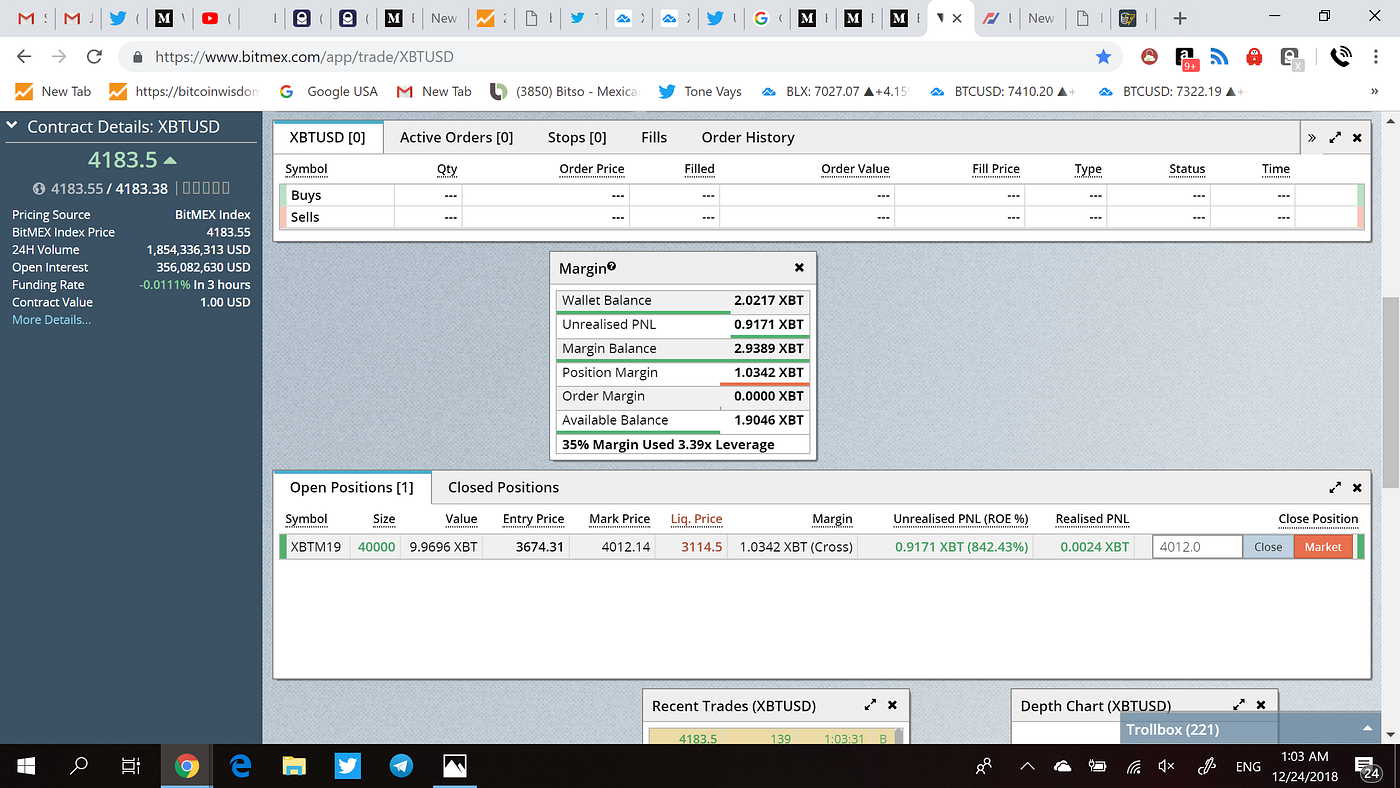The height and width of the screenshot is (788, 1400).
Task: Close the Depth Chart (XBTUSD) widget
Action: (1261, 705)
